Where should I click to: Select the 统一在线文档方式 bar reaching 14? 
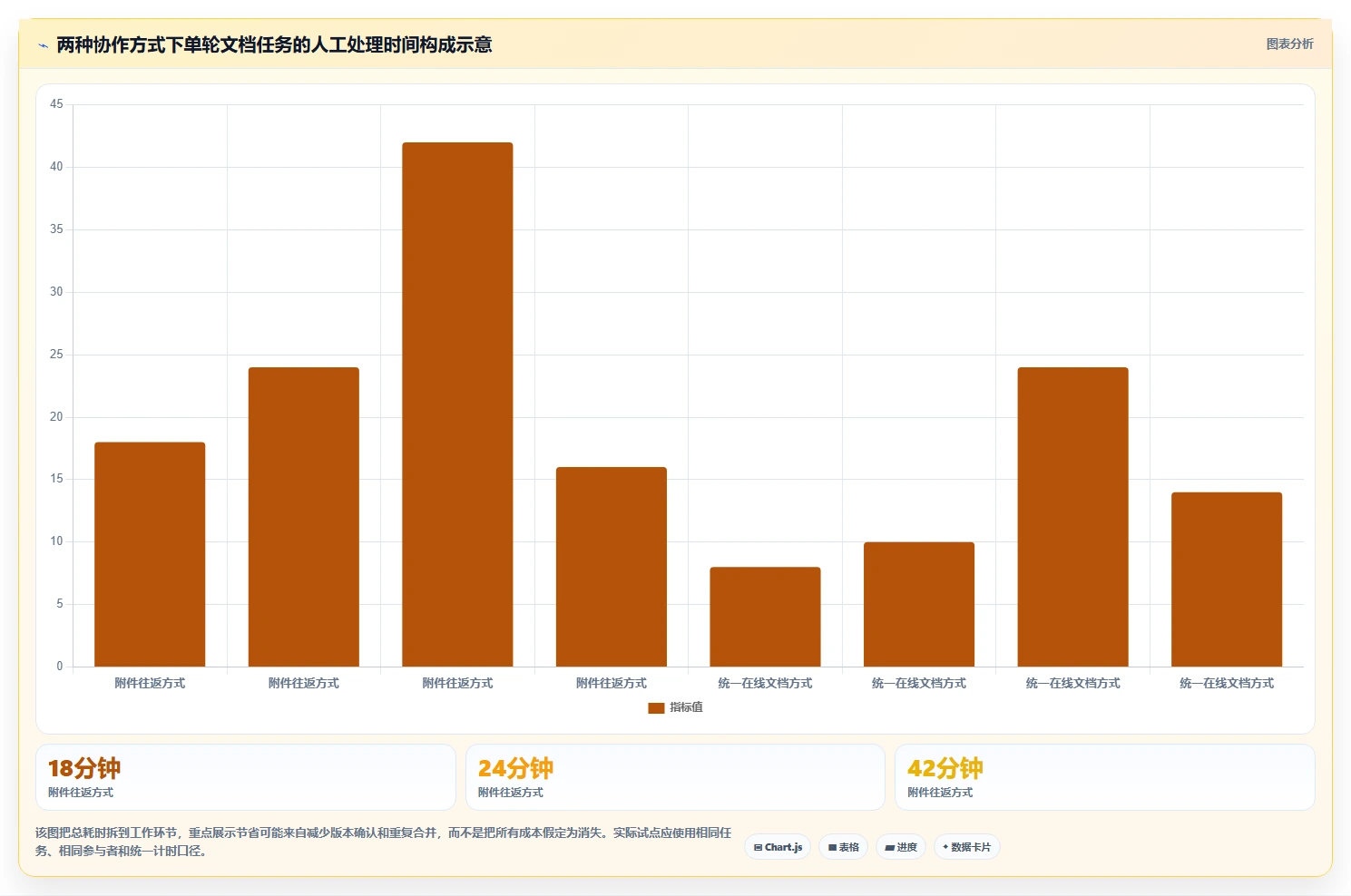(x=1227, y=579)
